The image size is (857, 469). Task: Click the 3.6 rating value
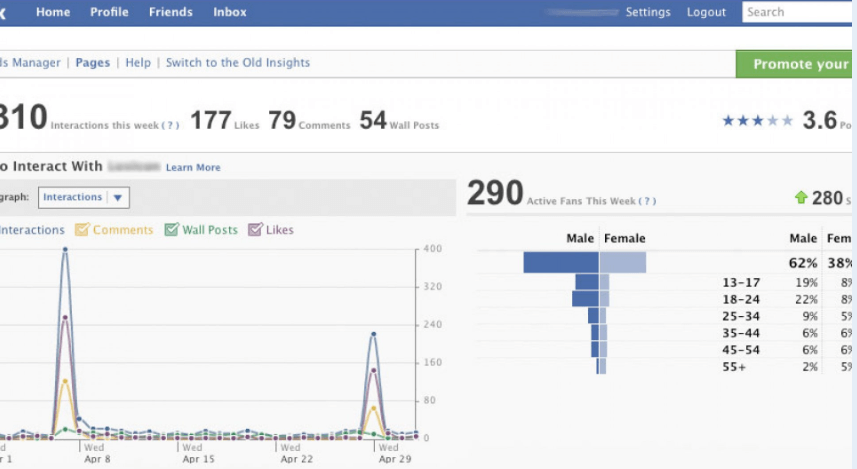pyautogui.click(x=819, y=120)
